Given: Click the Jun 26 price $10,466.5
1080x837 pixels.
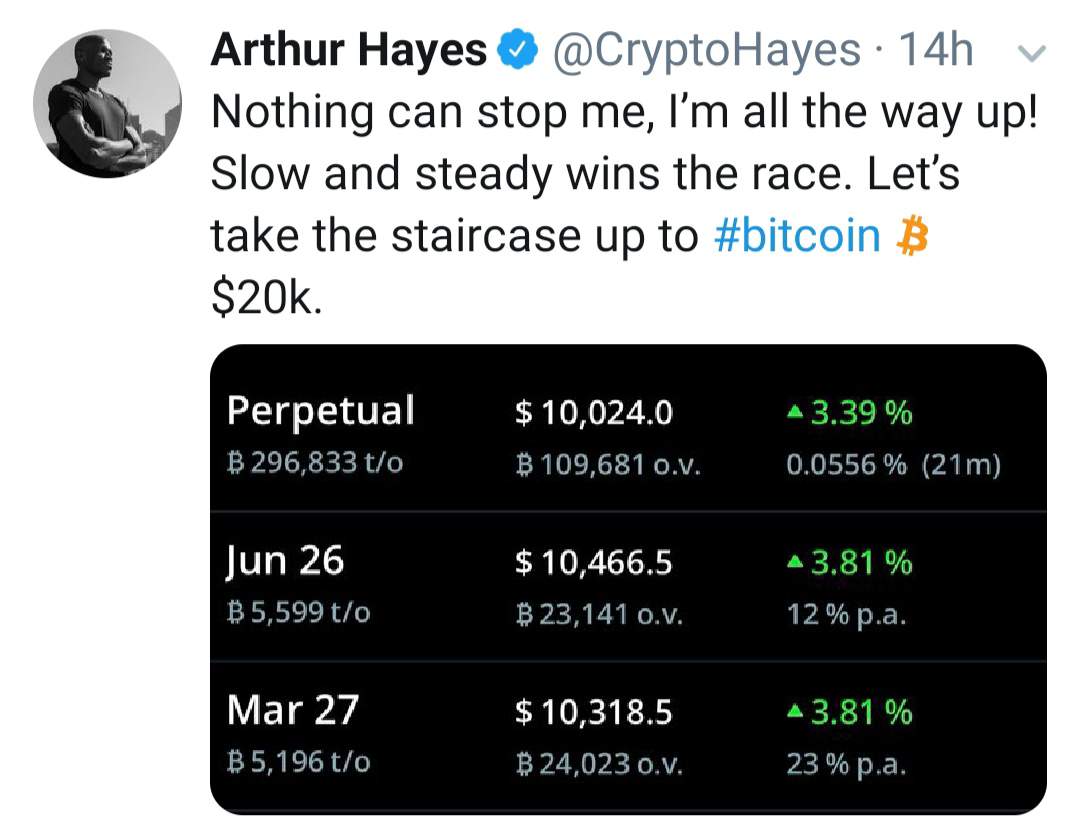Looking at the screenshot, I should click(x=593, y=563).
